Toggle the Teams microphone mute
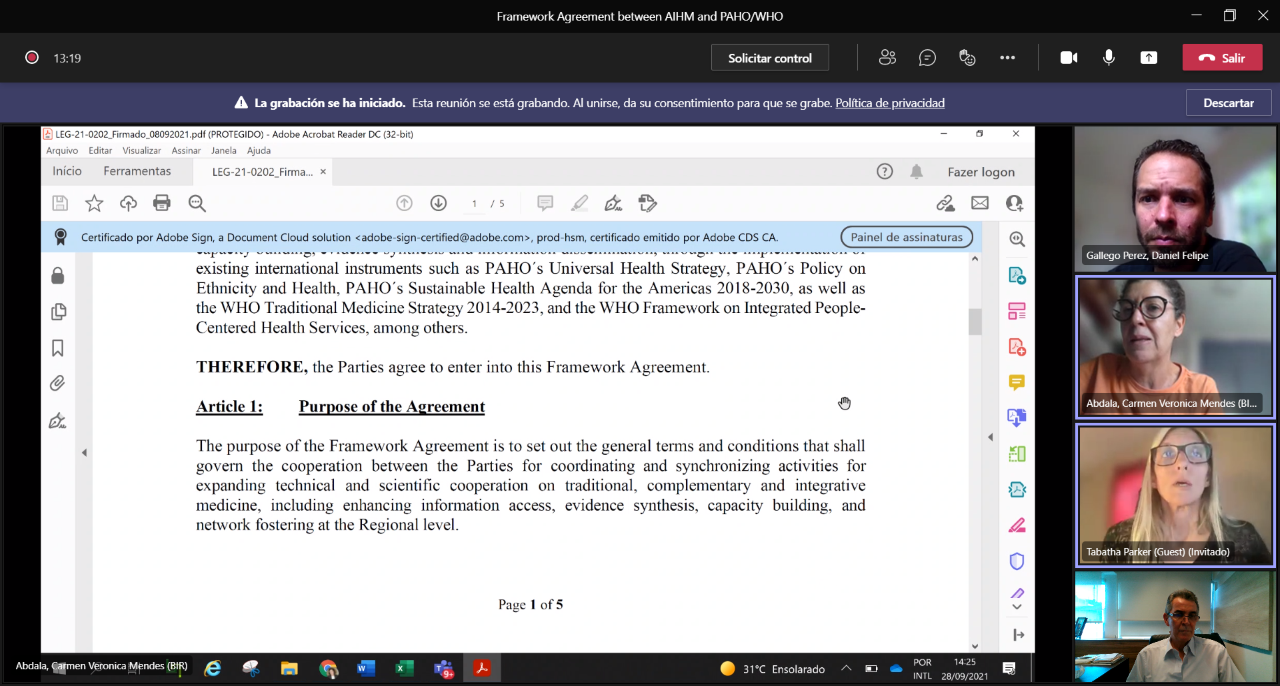1280x686 pixels. coord(1109,58)
